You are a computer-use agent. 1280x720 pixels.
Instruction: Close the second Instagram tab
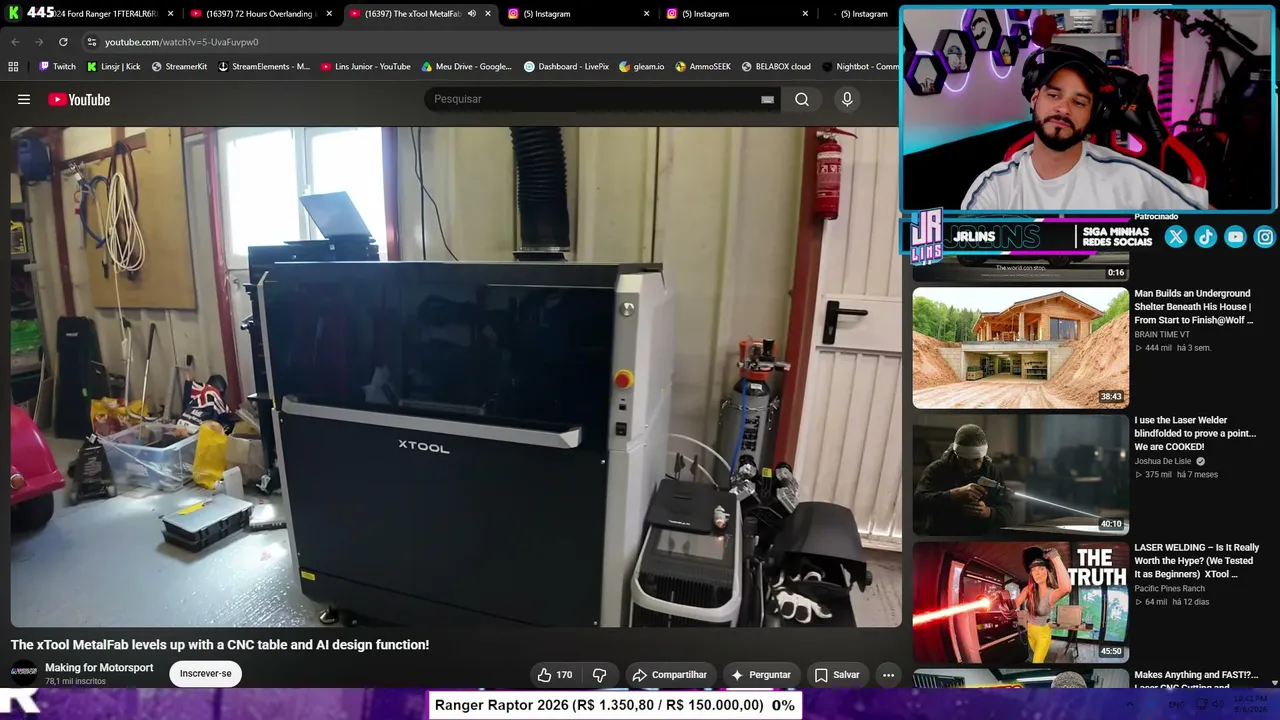(805, 14)
